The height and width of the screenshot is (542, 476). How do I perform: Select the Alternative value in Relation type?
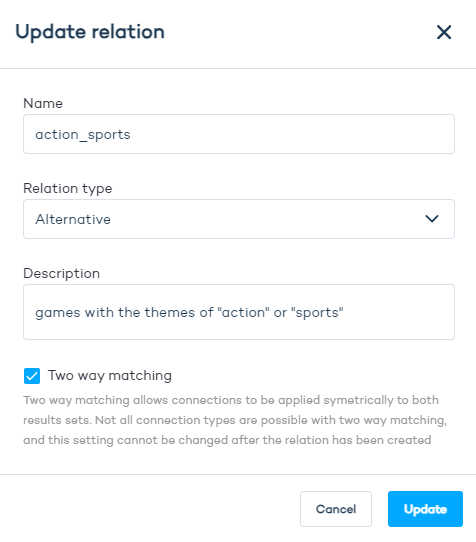coord(73,219)
